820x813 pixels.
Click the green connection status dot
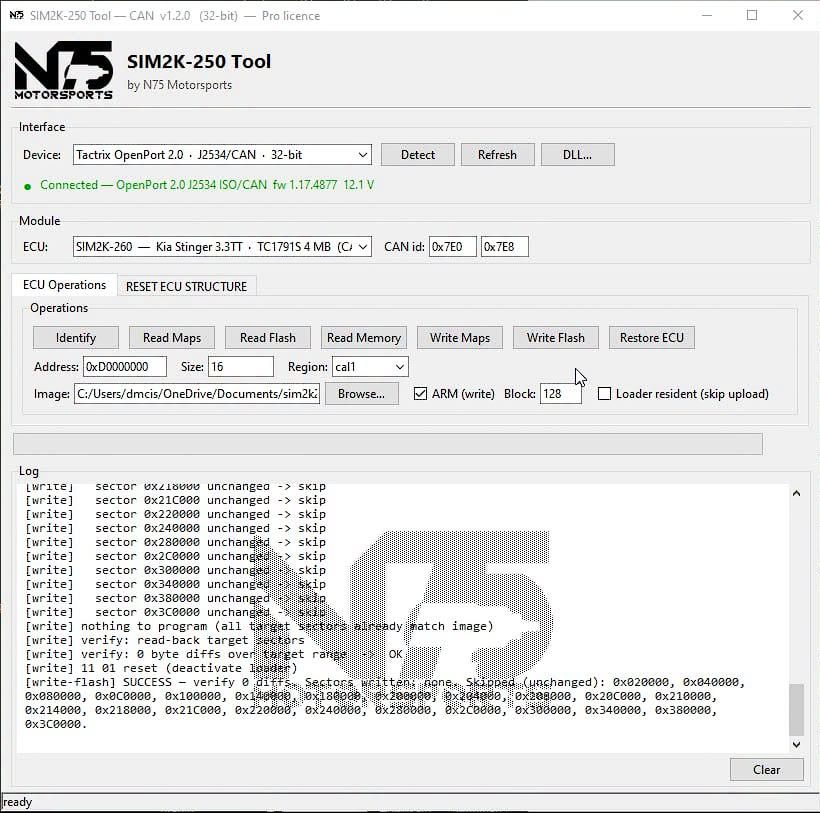click(x=28, y=186)
